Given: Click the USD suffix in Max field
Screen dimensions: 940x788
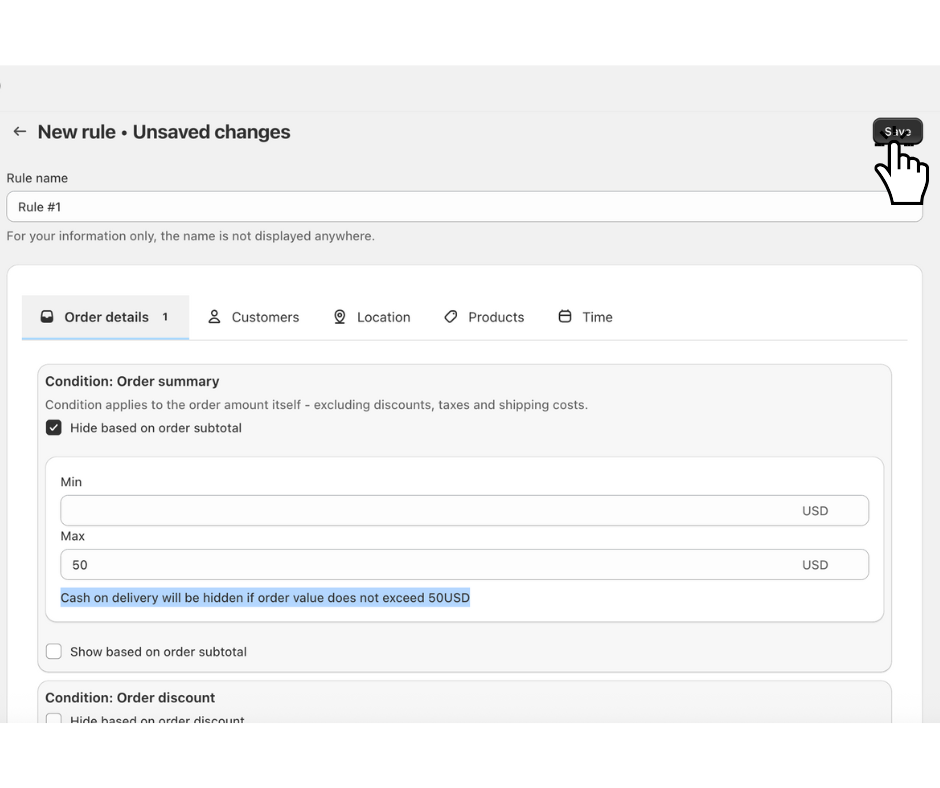Looking at the screenshot, I should [815, 565].
